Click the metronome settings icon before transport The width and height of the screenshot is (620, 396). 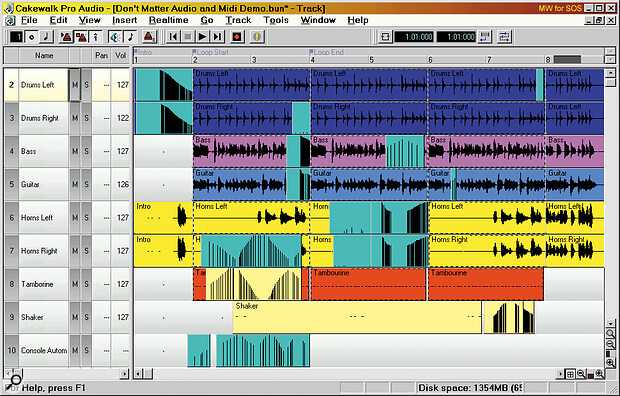pyautogui.click(x=149, y=37)
